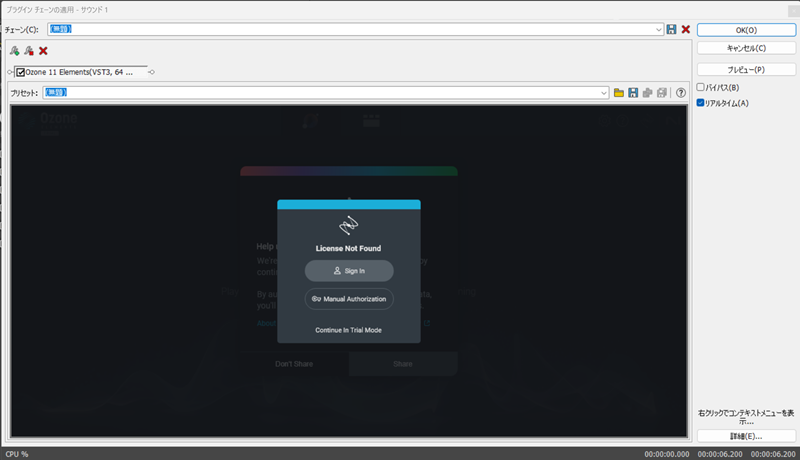The height and width of the screenshot is (460, 800).
Task: Click the red X below the chain field
Action: coord(43,50)
